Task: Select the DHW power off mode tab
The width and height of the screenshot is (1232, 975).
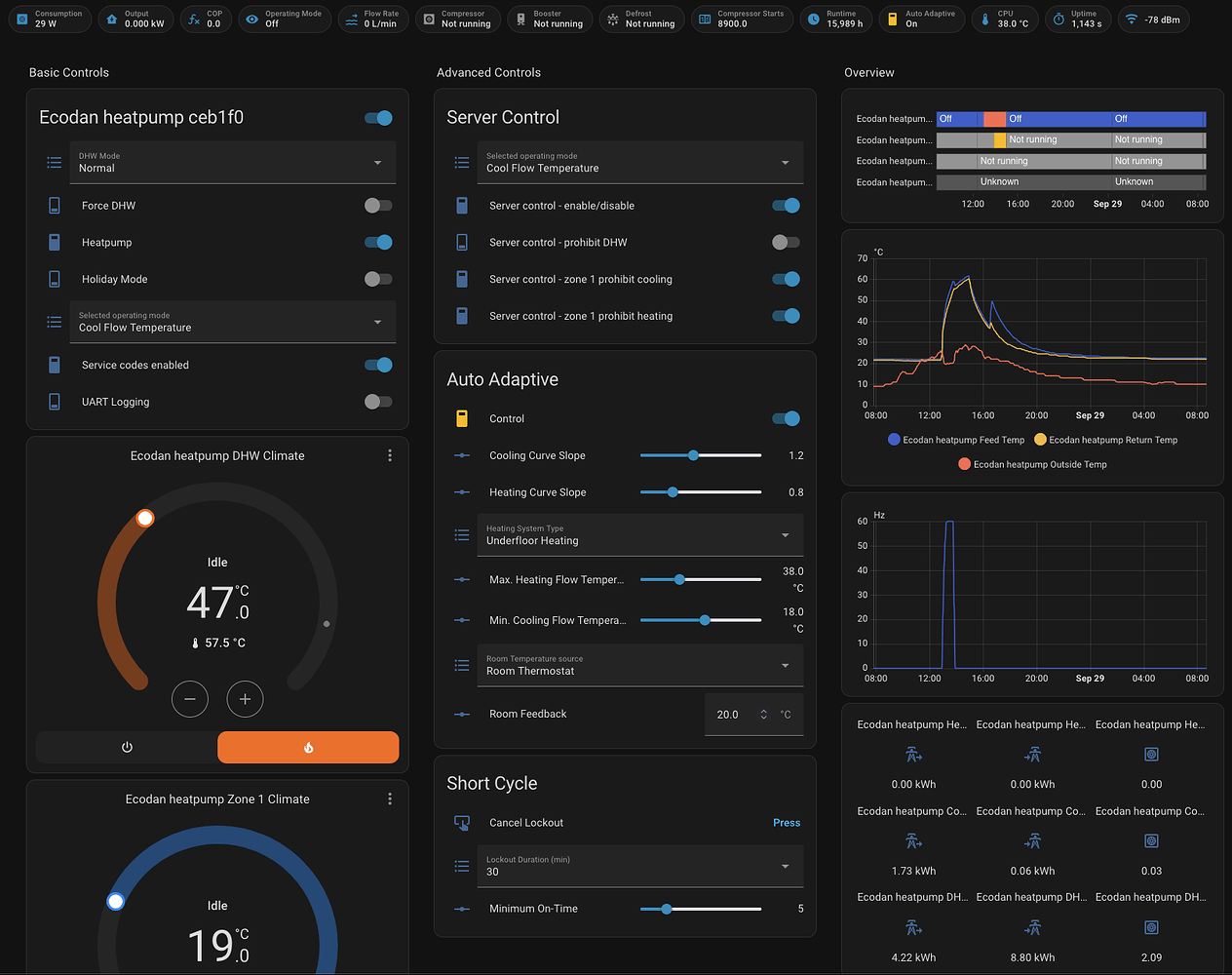Action: pyautogui.click(x=127, y=747)
